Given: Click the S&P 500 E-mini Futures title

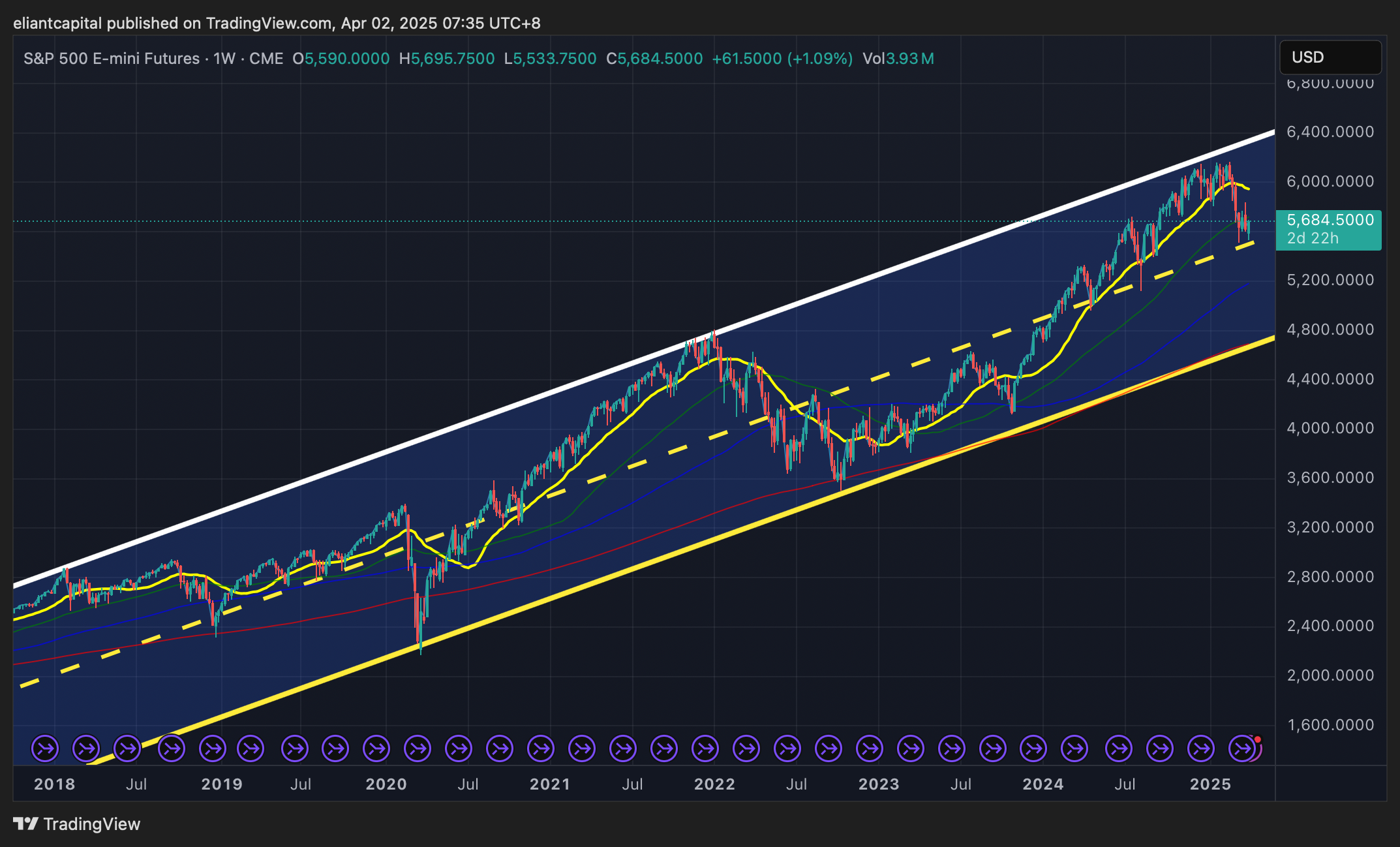Looking at the screenshot, I should tap(112, 59).
